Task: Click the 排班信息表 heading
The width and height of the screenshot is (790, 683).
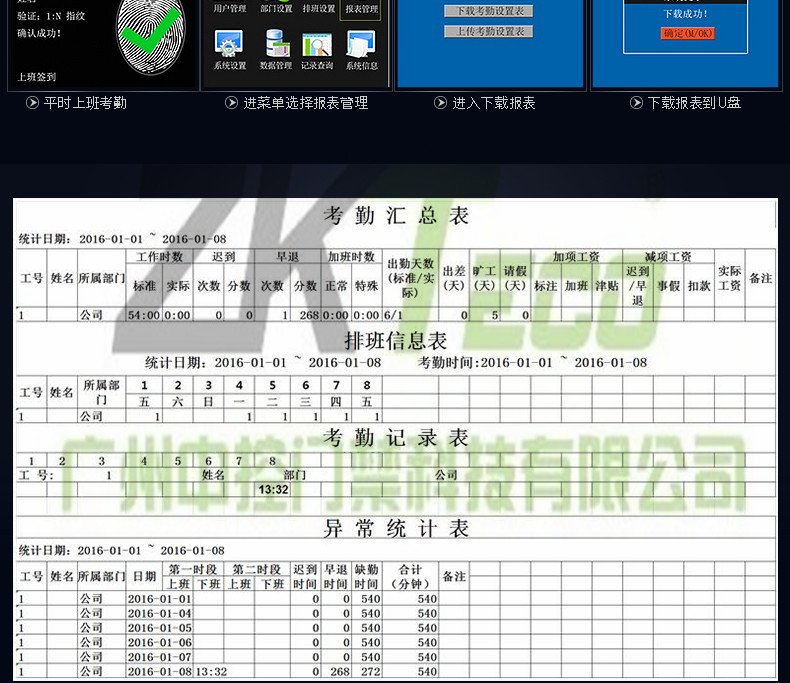Action: pos(397,341)
